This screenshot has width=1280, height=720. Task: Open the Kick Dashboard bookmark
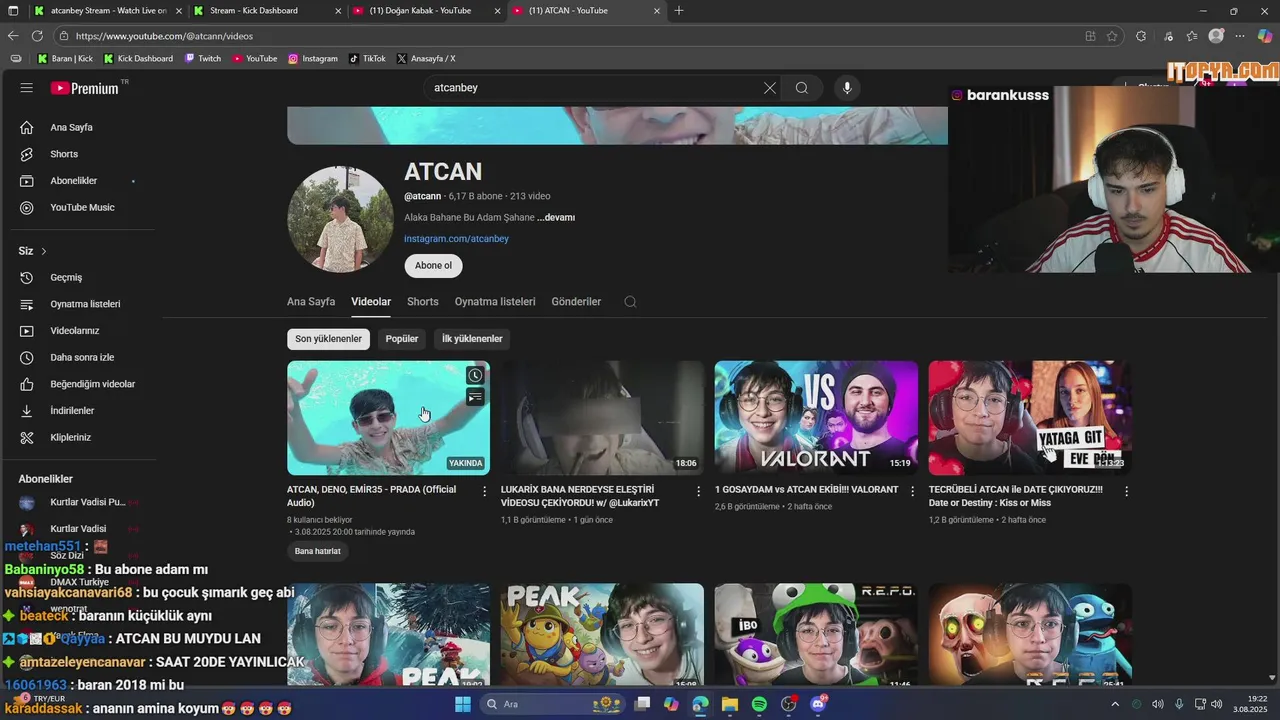coord(138,59)
